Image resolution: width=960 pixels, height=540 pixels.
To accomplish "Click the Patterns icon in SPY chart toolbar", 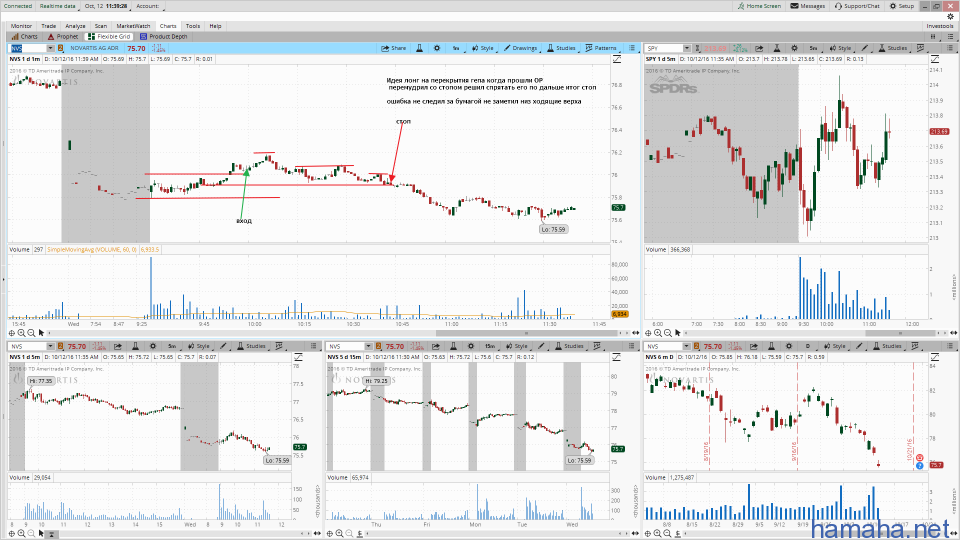I will [x=920, y=48].
